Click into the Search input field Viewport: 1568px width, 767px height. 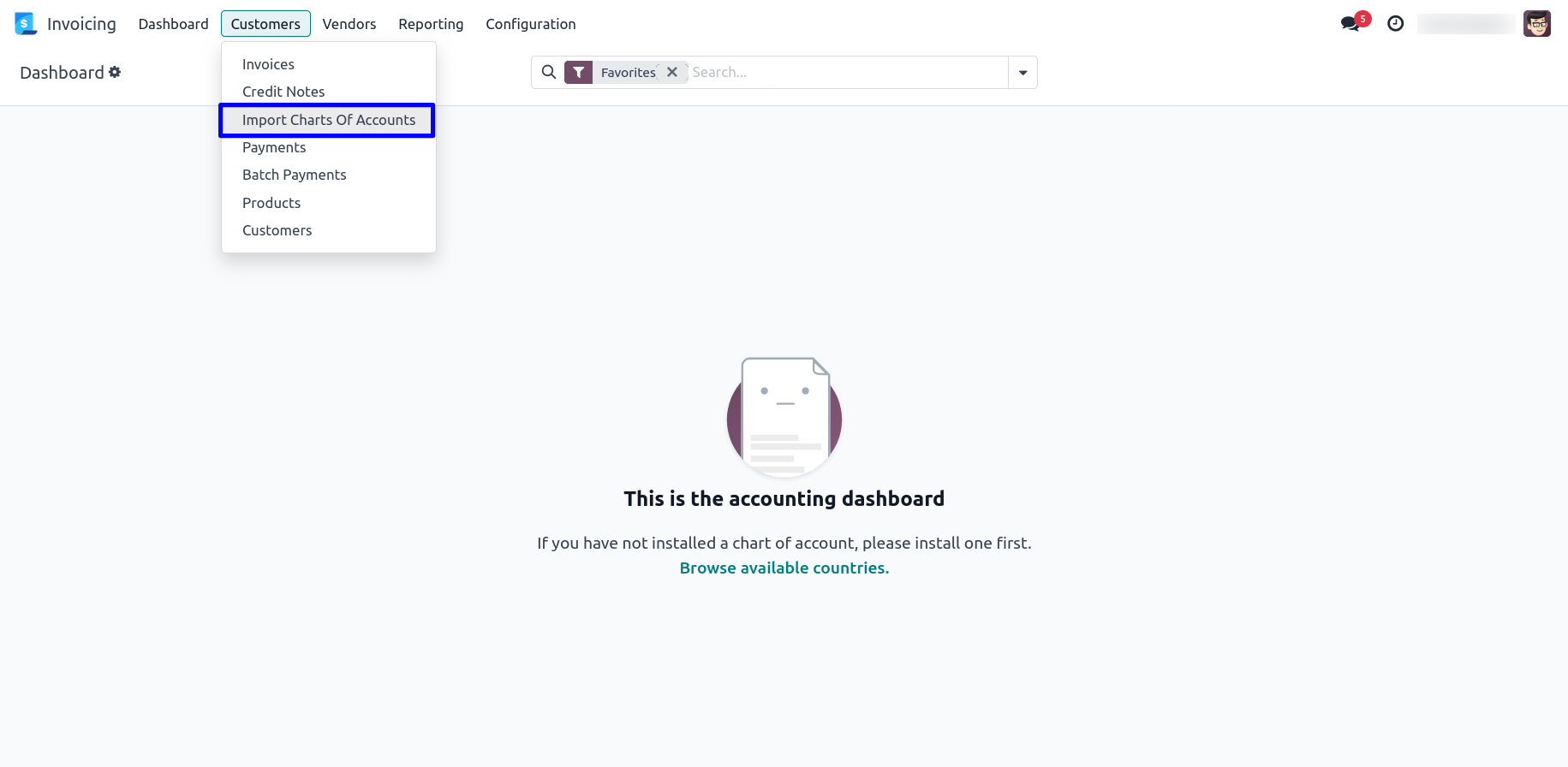tap(848, 73)
